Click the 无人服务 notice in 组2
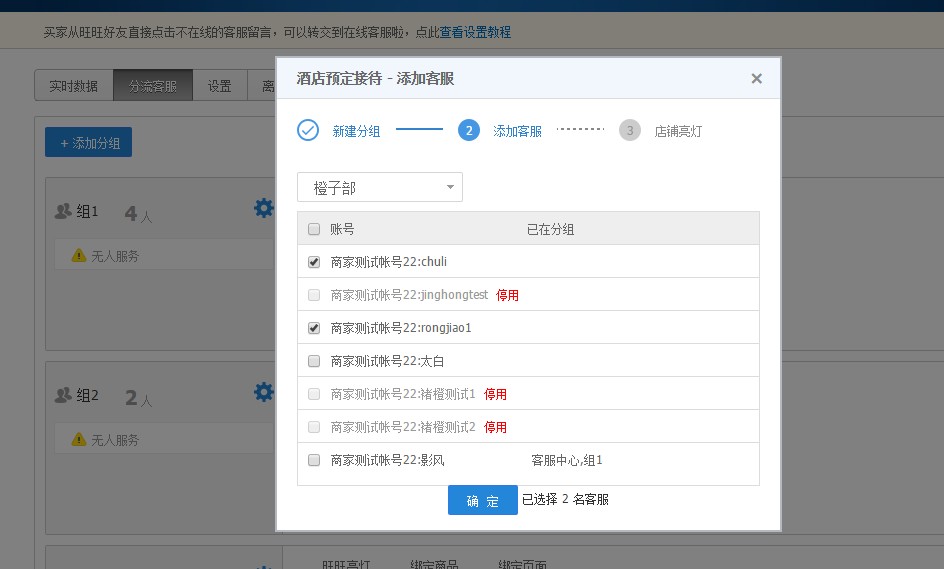944x569 pixels. (164, 440)
